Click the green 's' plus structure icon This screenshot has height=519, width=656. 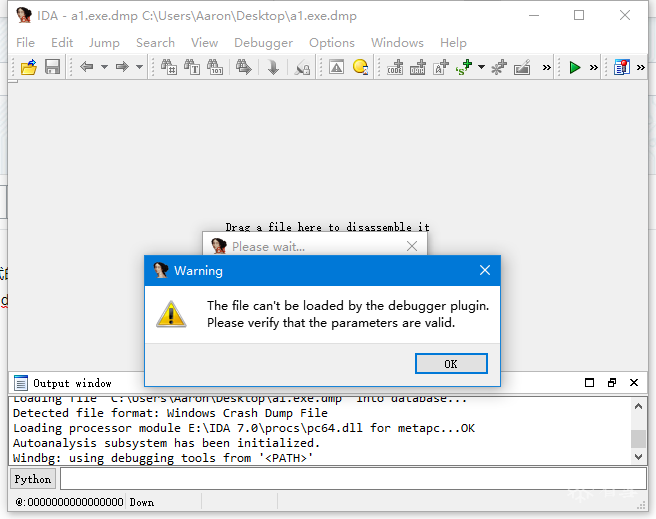pyautogui.click(x=464, y=67)
